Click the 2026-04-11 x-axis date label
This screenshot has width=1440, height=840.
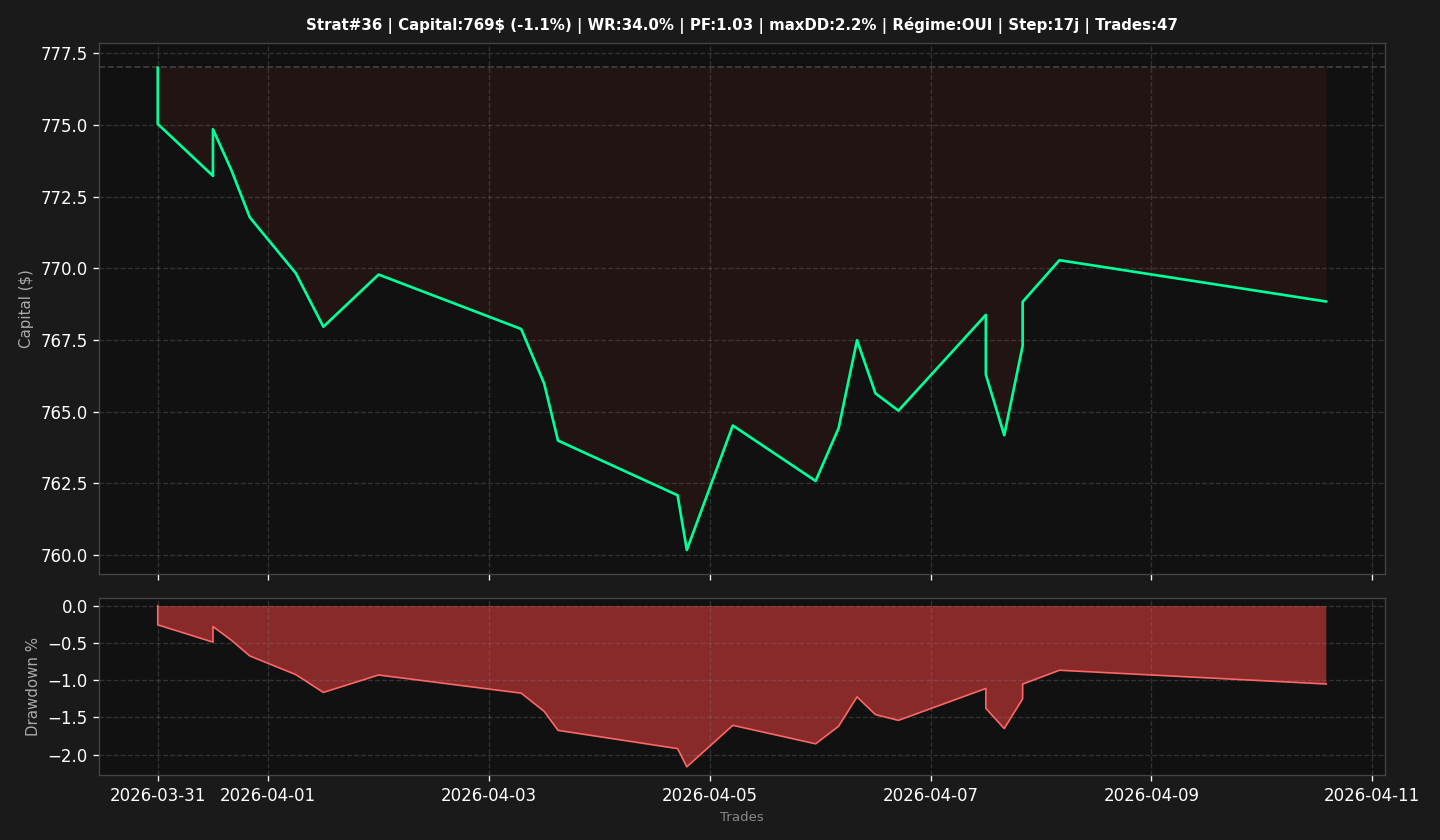pos(1372,796)
